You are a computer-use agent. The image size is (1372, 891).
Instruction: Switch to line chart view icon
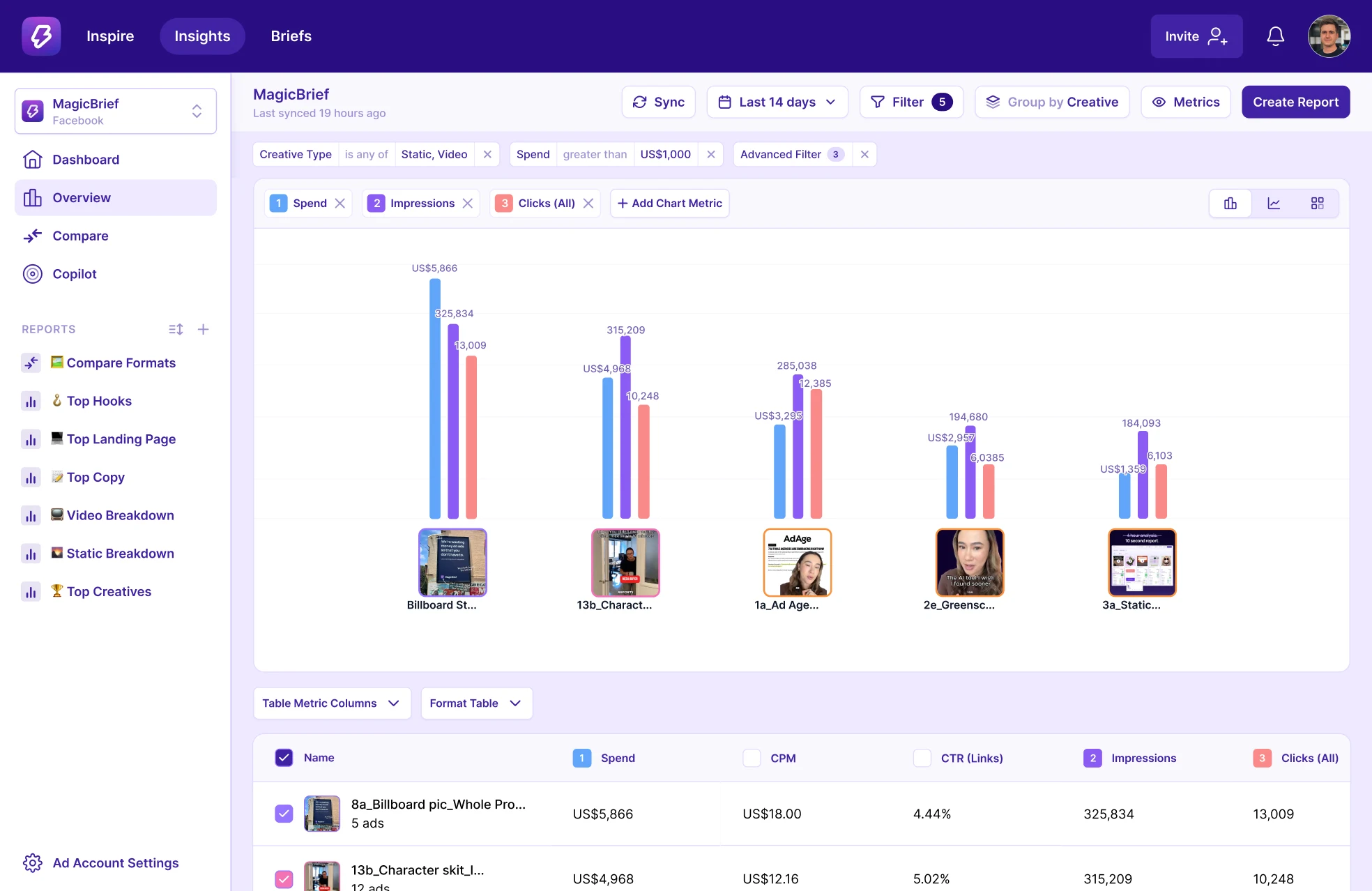click(x=1274, y=204)
